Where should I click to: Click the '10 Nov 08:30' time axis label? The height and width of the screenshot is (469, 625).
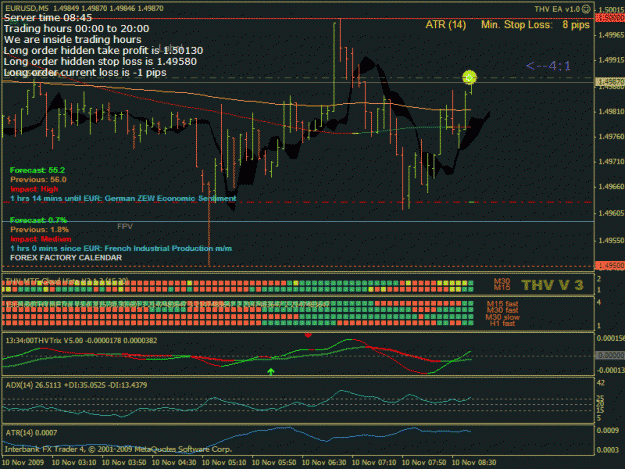(x=474, y=463)
